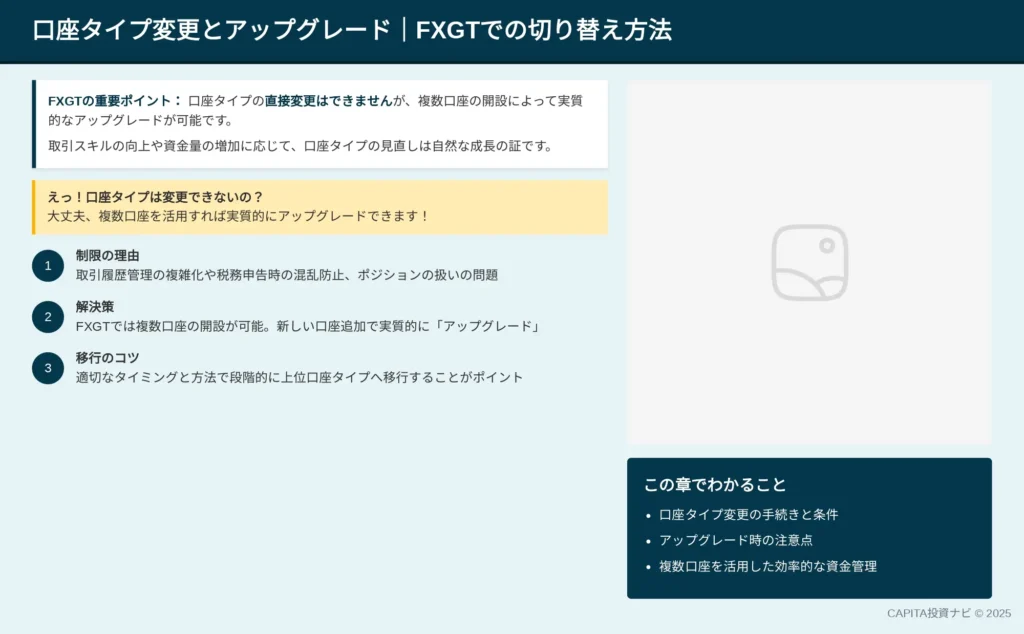Open the アップグレード時の注意点 bullet item
1024x634 pixels.
point(735,540)
